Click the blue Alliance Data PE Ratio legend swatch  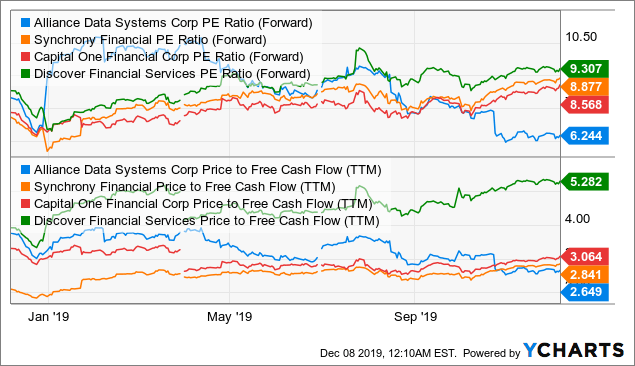coord(26,23)
